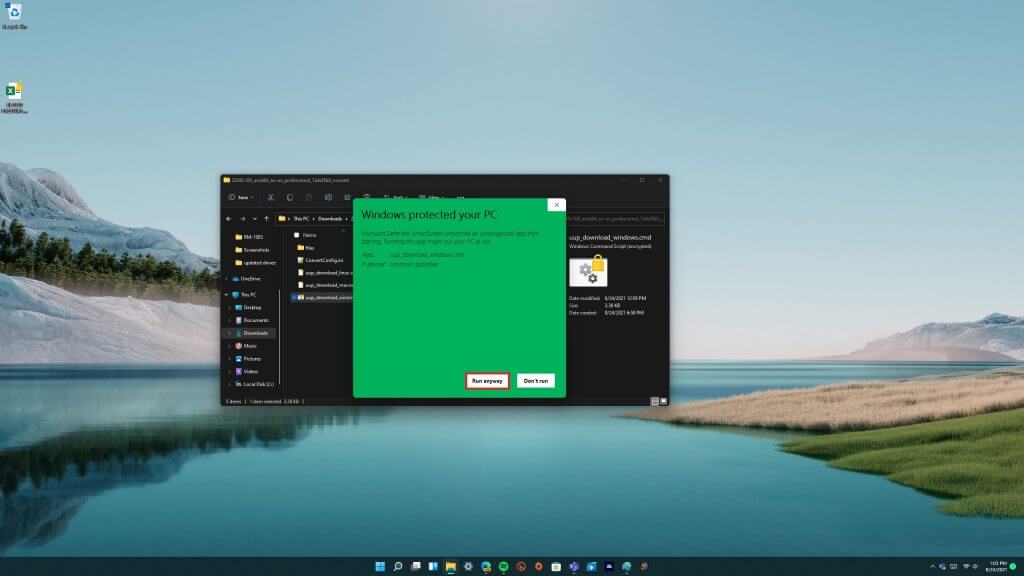
Task: Go back with the Back arrow
Action: pos(229,219)
